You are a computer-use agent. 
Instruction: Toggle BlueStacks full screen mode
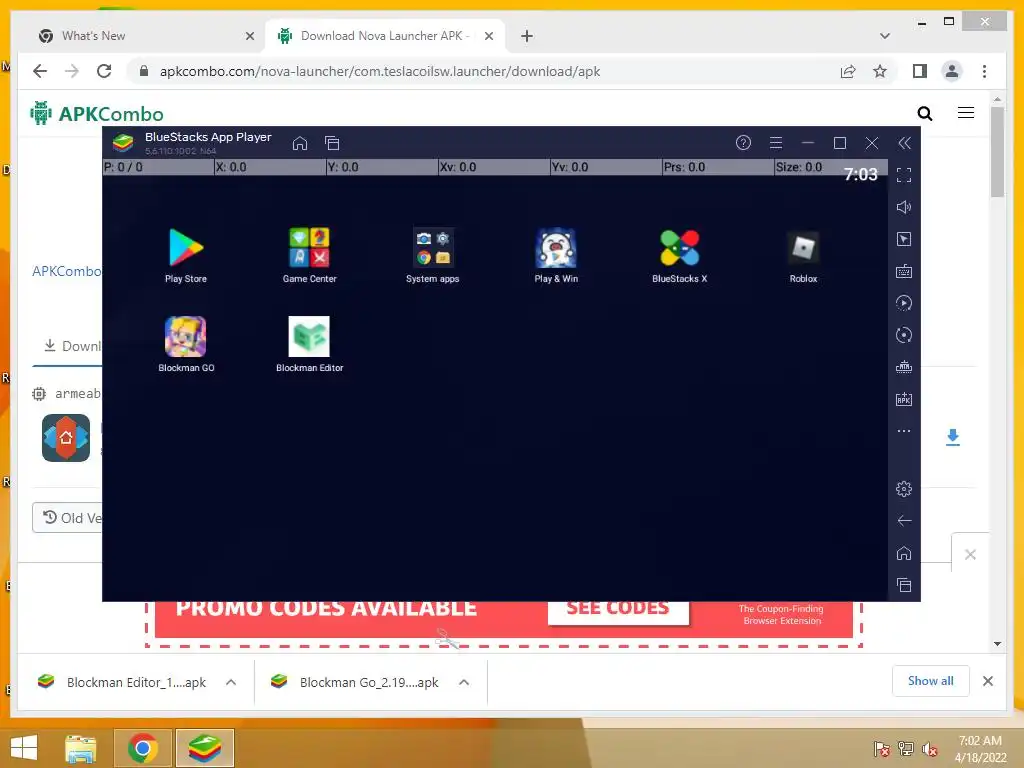coord(904,175)
